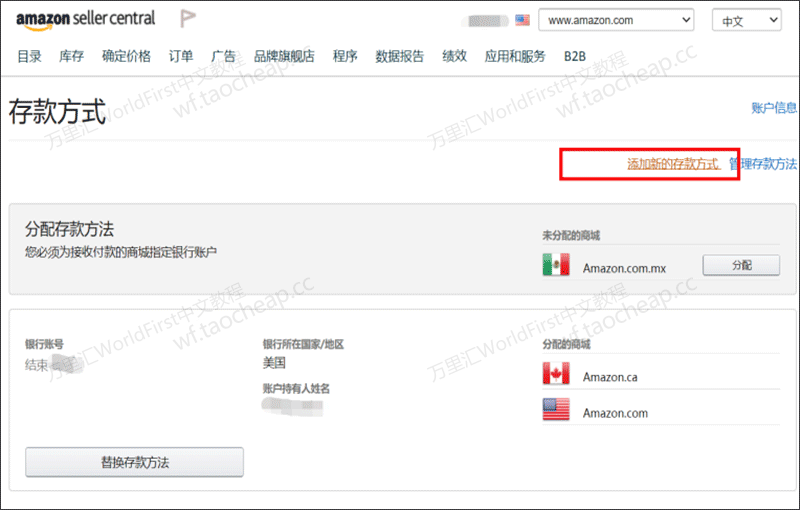Select Amazon.com.mx marketplace text
The width and height of the screenshot is (800, 510).
click(624, 268)
